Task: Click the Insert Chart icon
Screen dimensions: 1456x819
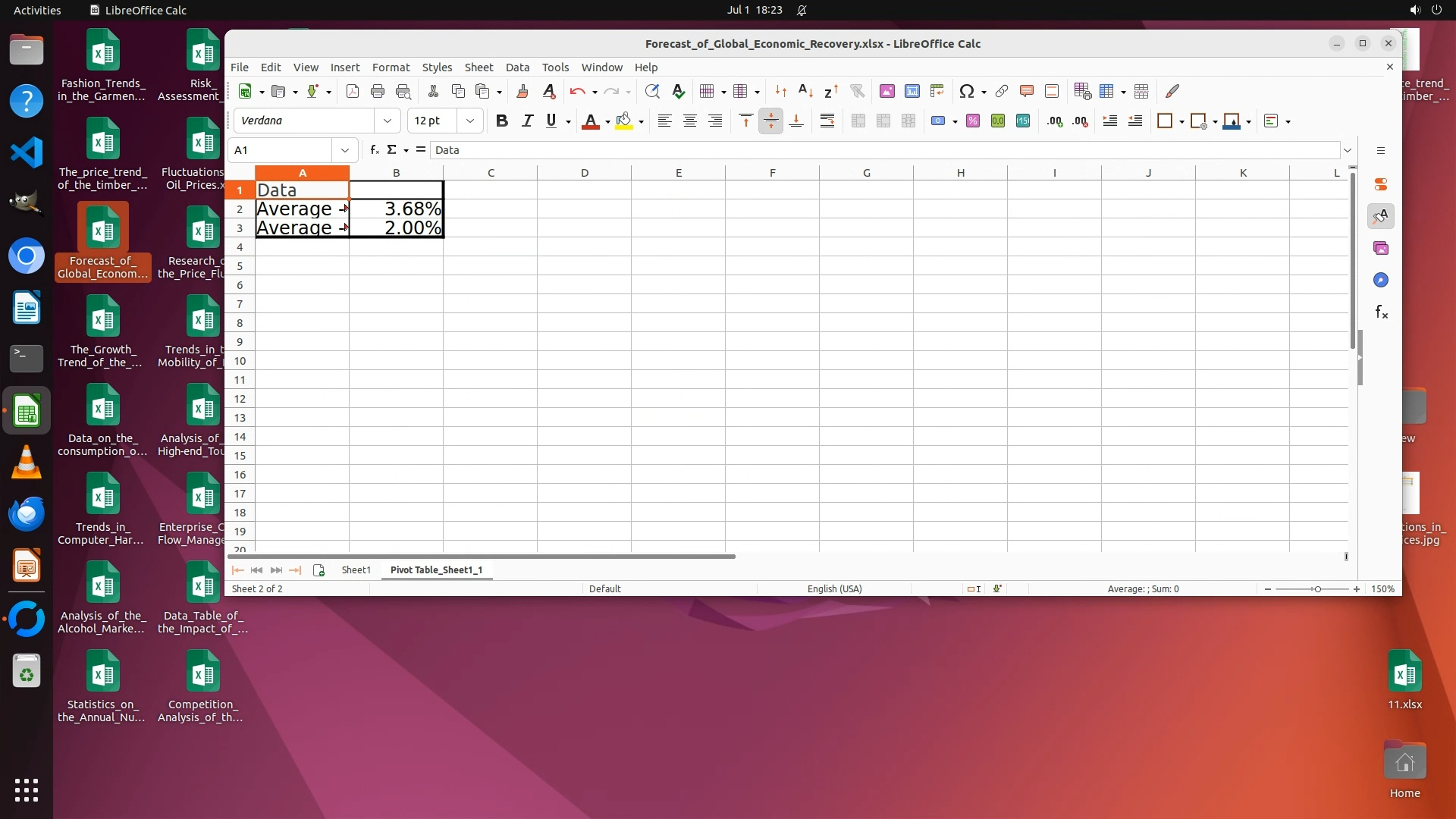Action: coord(912,91)
